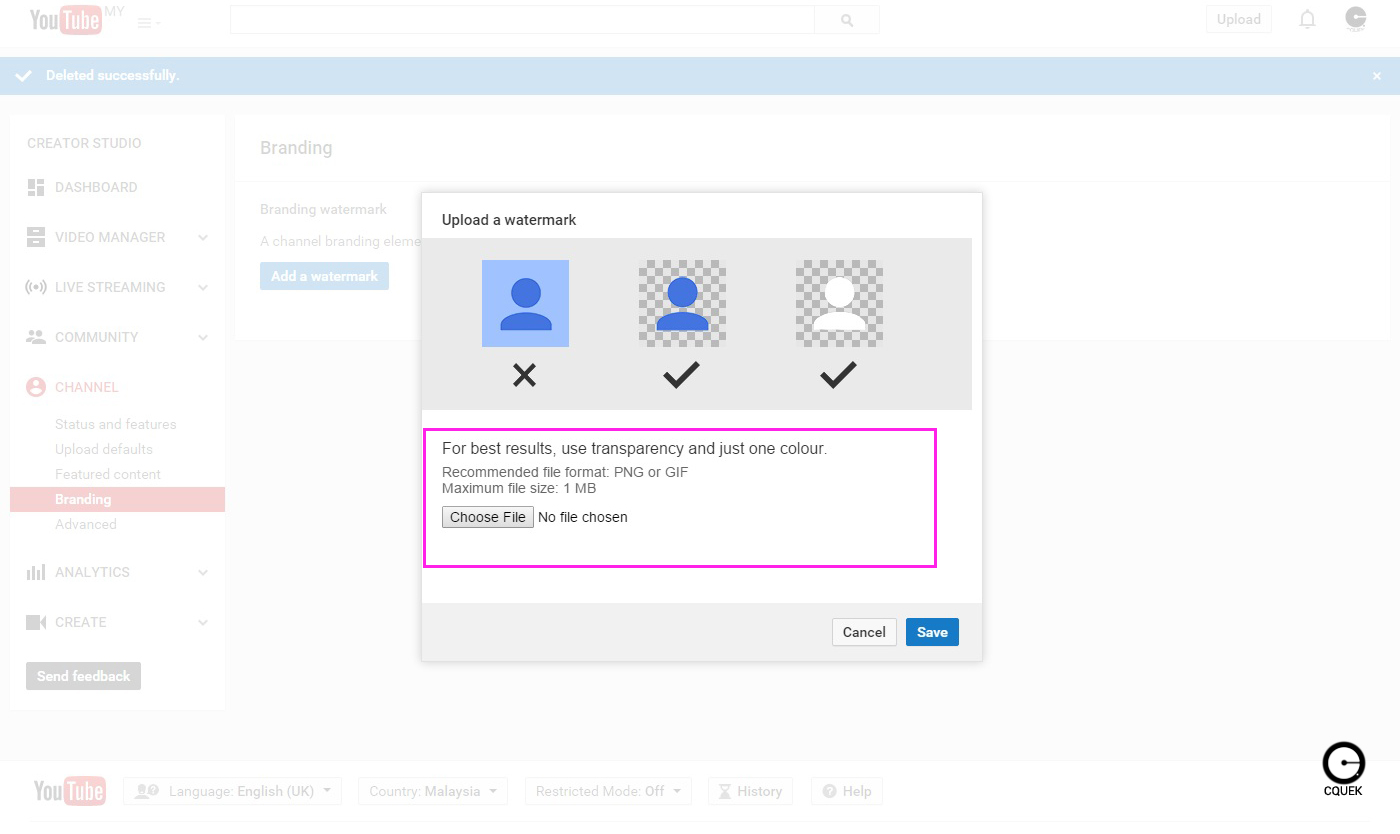Expand the Create section chevron

203,622
